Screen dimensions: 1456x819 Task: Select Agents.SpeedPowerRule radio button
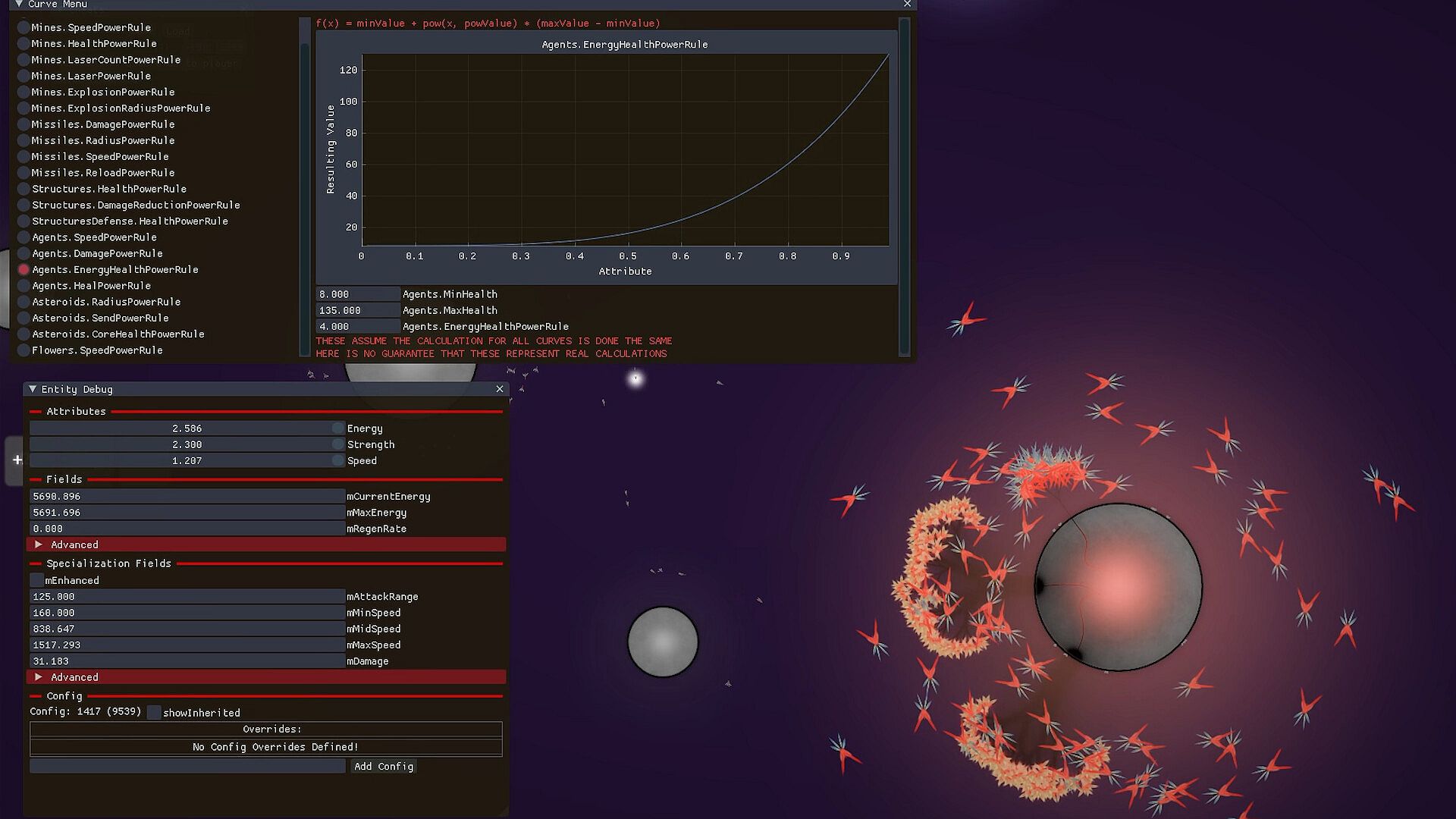pos(24,237)
